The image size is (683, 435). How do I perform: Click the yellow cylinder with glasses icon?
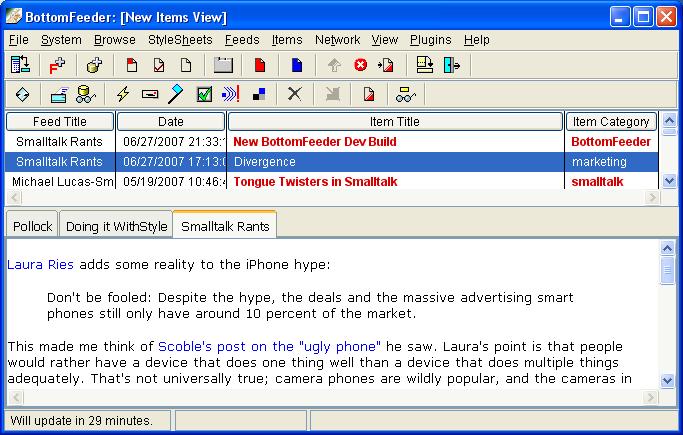pos(86,94)
